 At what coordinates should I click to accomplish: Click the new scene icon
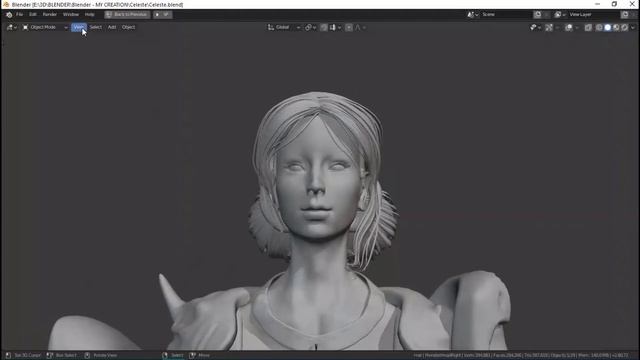tap(538, 15)
